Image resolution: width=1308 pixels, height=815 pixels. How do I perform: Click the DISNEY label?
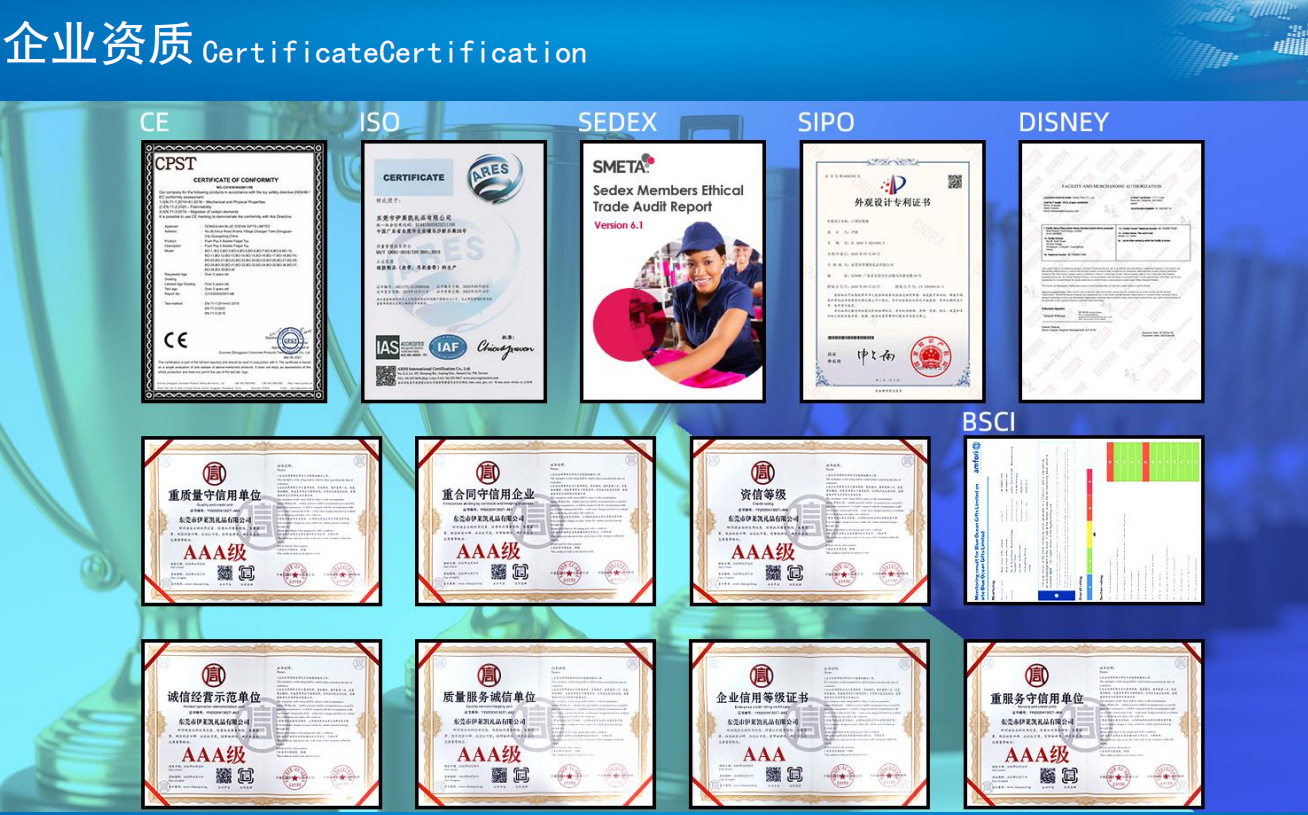point(1064,122)
